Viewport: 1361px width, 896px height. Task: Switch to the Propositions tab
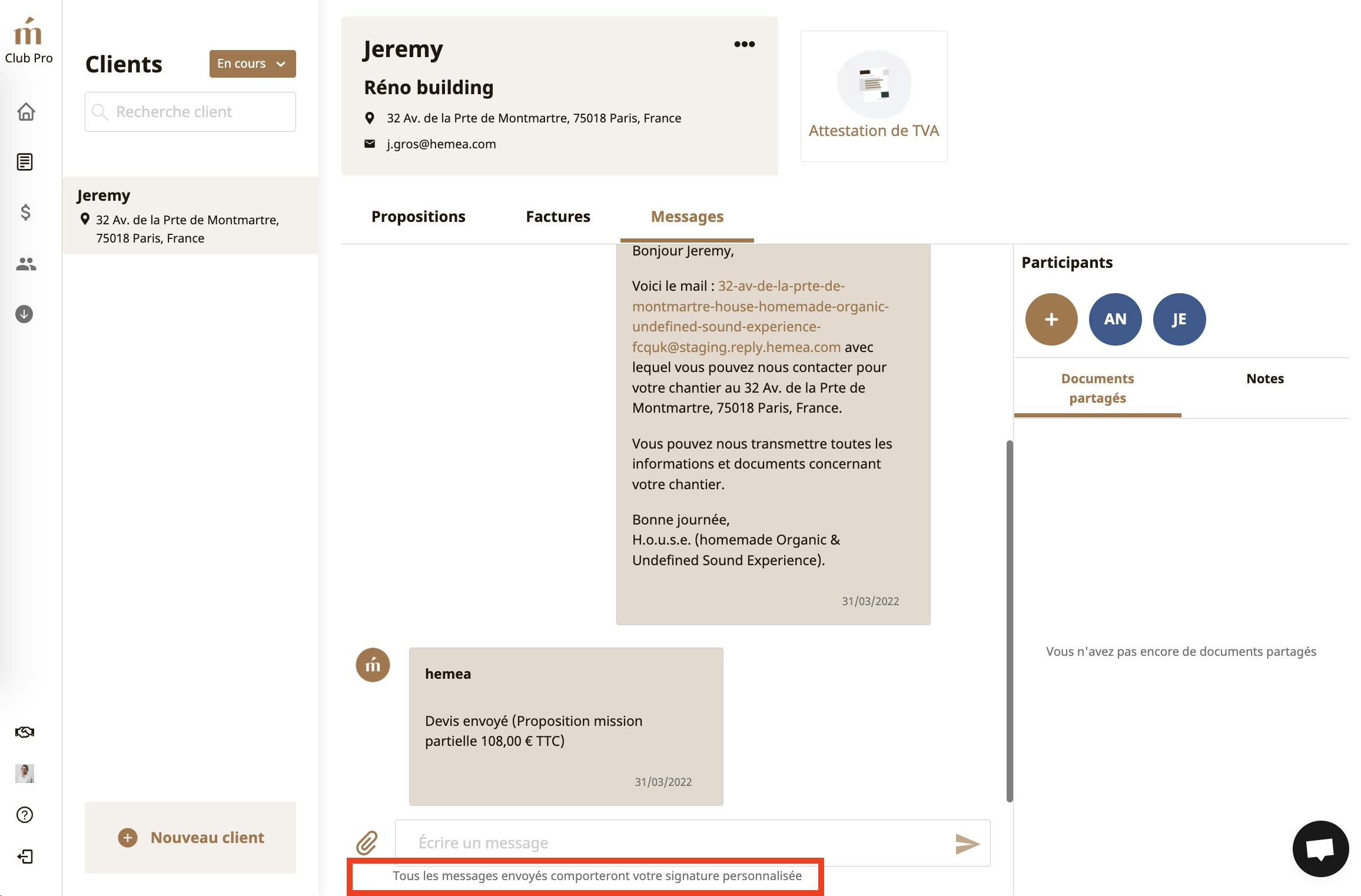(418, 217)
